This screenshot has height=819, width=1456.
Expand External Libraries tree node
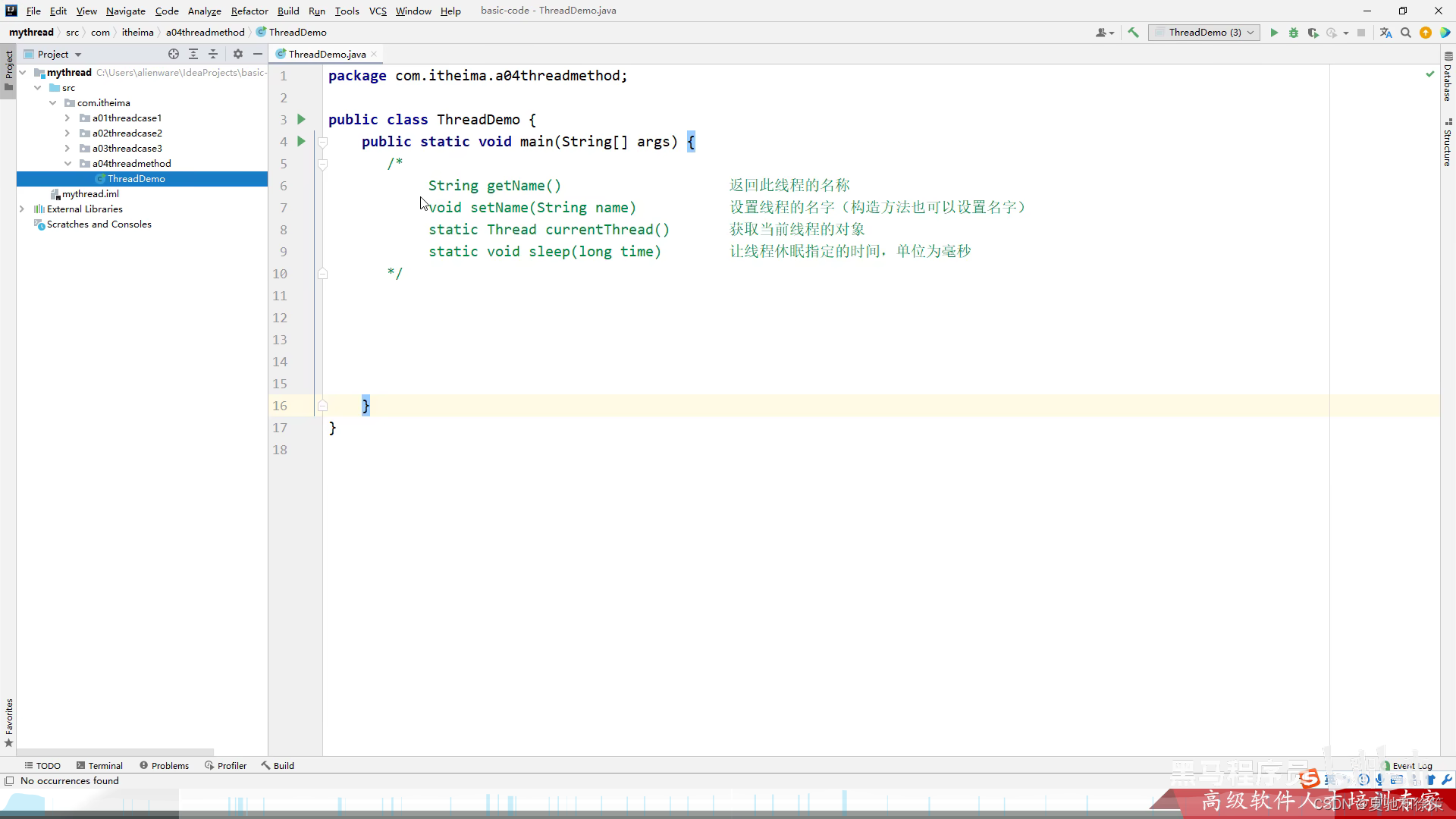pos(22,209)
